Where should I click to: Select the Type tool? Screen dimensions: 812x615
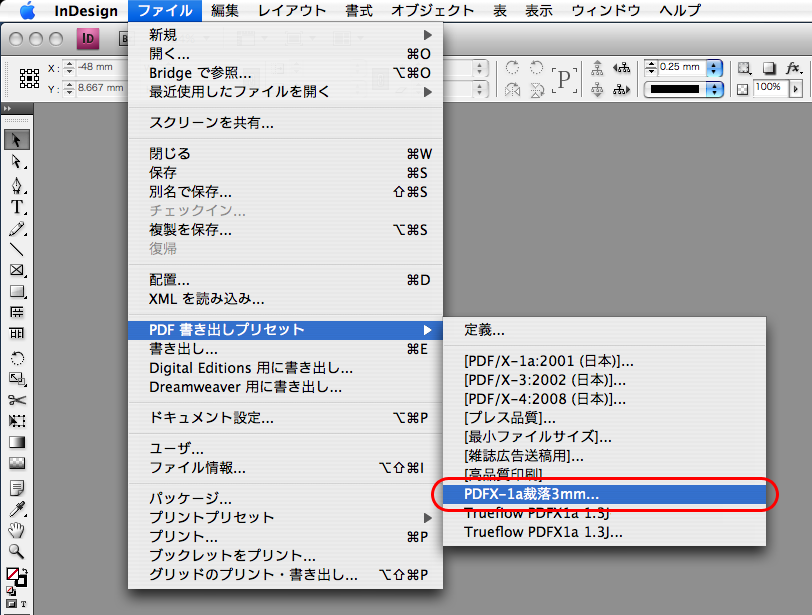point(17,207)
